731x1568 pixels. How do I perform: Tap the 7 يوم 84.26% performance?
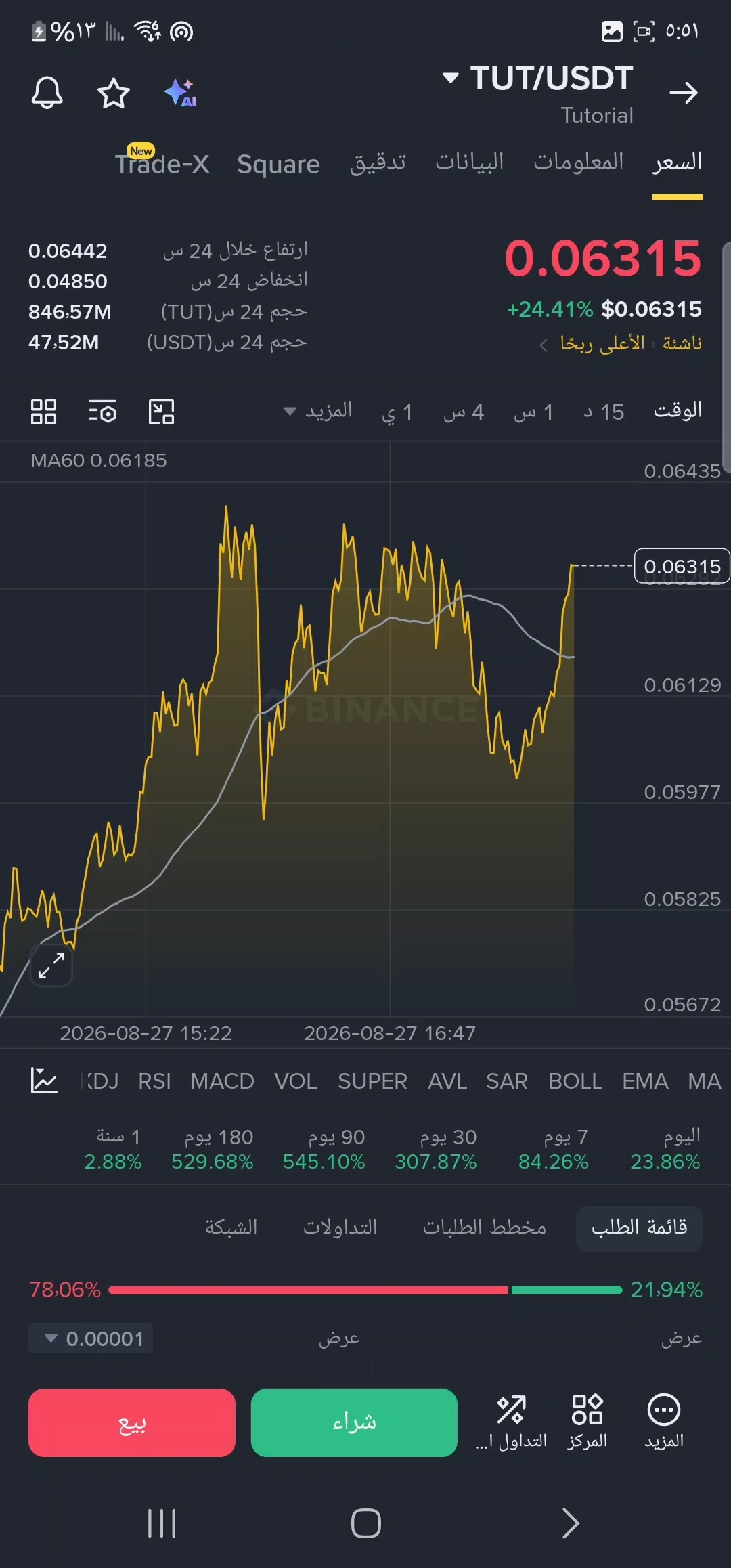coord(554,1149)
